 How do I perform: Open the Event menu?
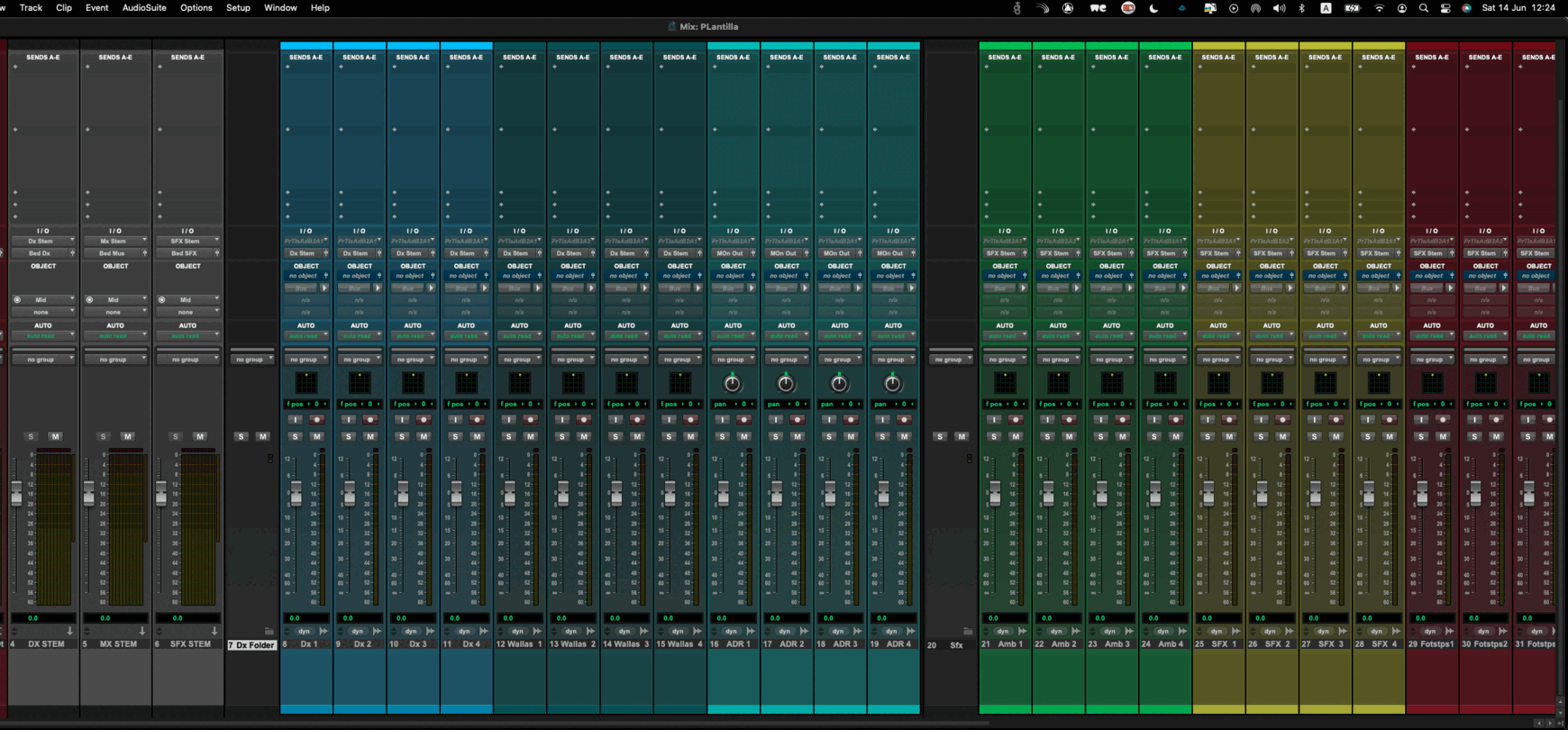point(96,8)
